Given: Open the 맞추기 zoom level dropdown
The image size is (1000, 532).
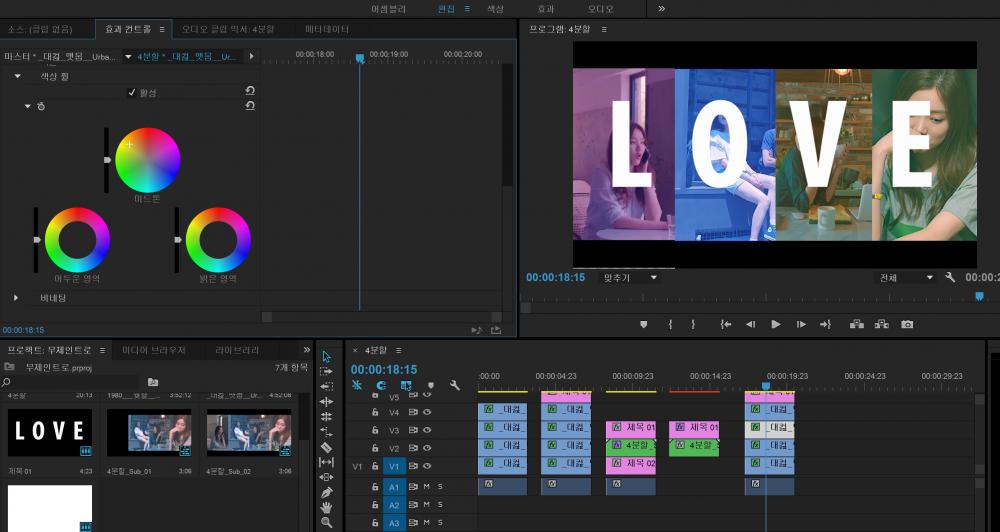Looking at the screenshot, I should click(x=630, y=277).
